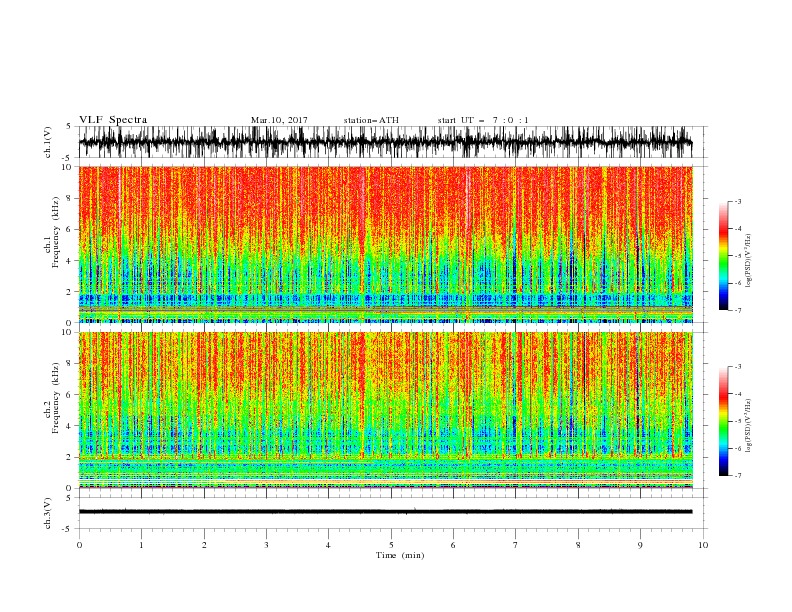Click the ch.2 "Frequency (kHz)" axis label
The width and height of the screenshot is (792, 612).
click(x=56, y=398)
